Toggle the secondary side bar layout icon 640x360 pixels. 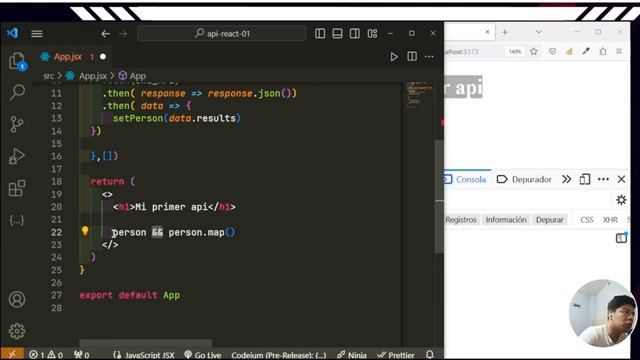pyautogui.click(x=354, y=33)
